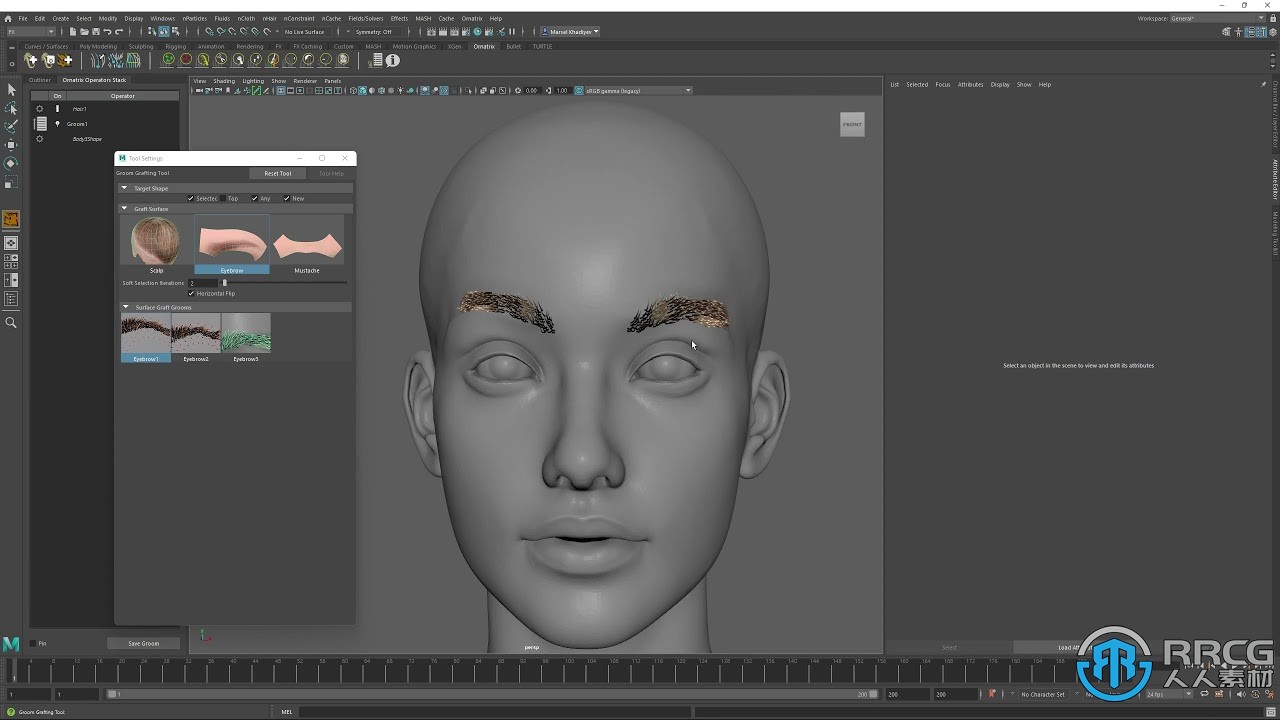Toggle the Horizontal Flip checkbox
The width and height of the screenshot is (1280, 720).
[191, 293]
